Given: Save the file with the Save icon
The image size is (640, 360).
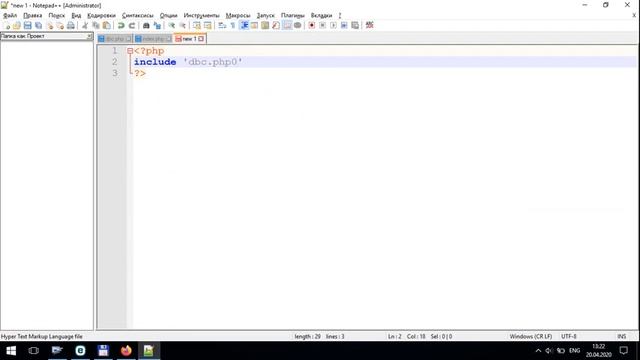Looking at the screenshot, I should click(x=27, y=25).
